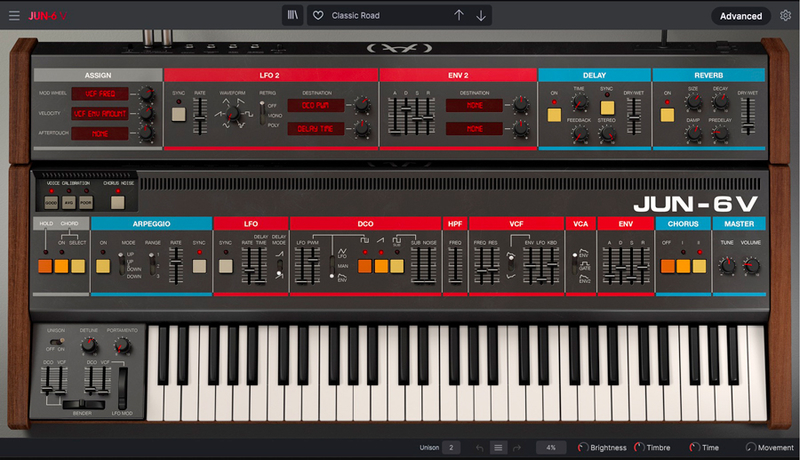Click the Master Volume knob
800x460 pixels.
751,265
